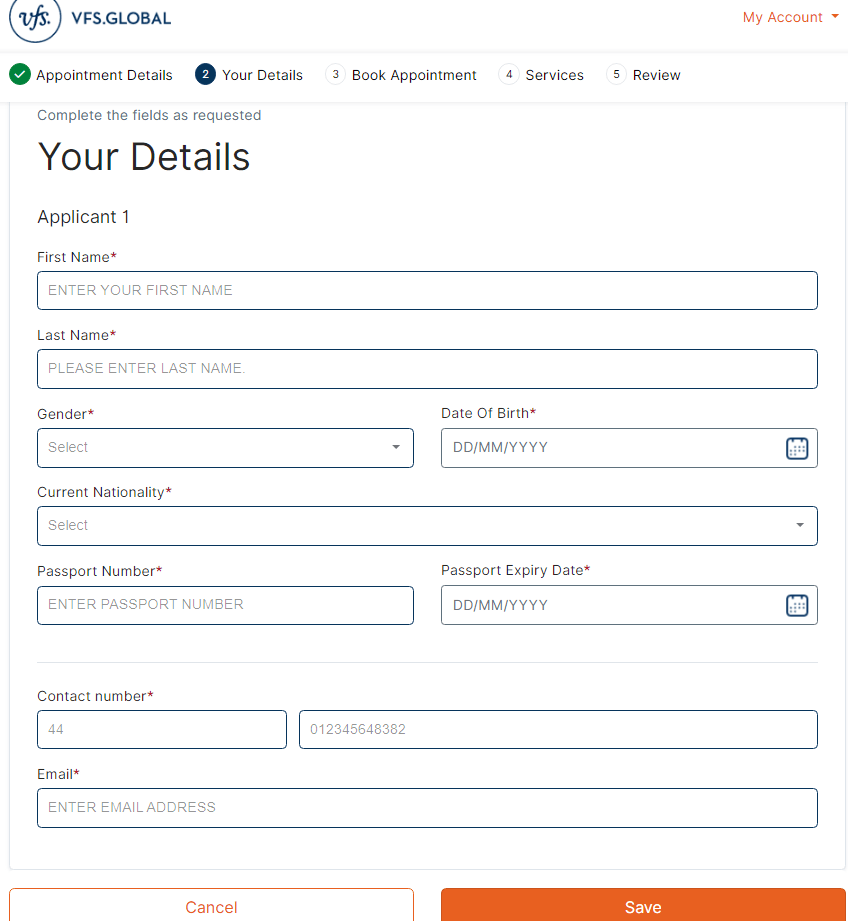The height and width of the screenshot is (921, 848).
Task: Click the step 5 number icon
Action: (x=617, y=75)
